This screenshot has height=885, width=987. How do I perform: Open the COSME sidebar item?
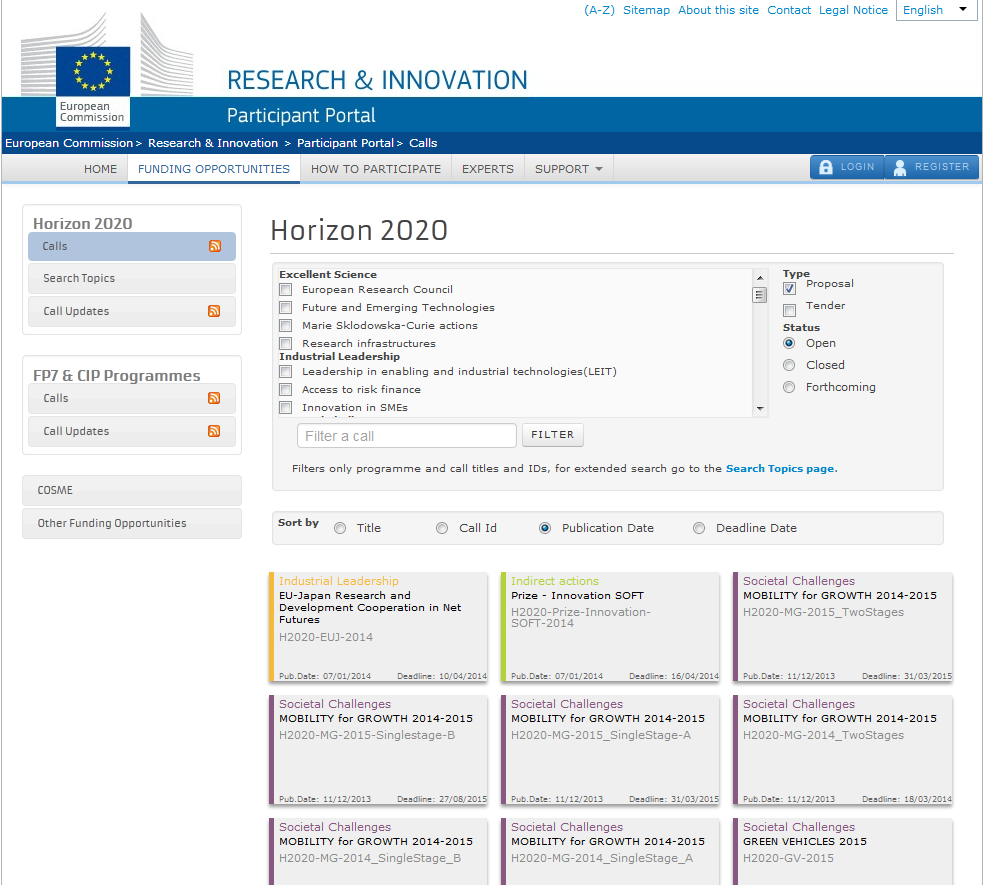(132, 490)
